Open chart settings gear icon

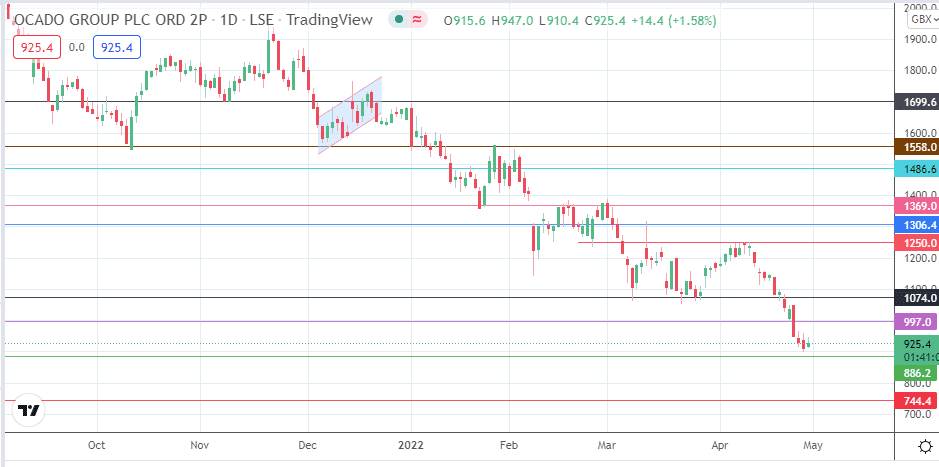coord(925,446)
